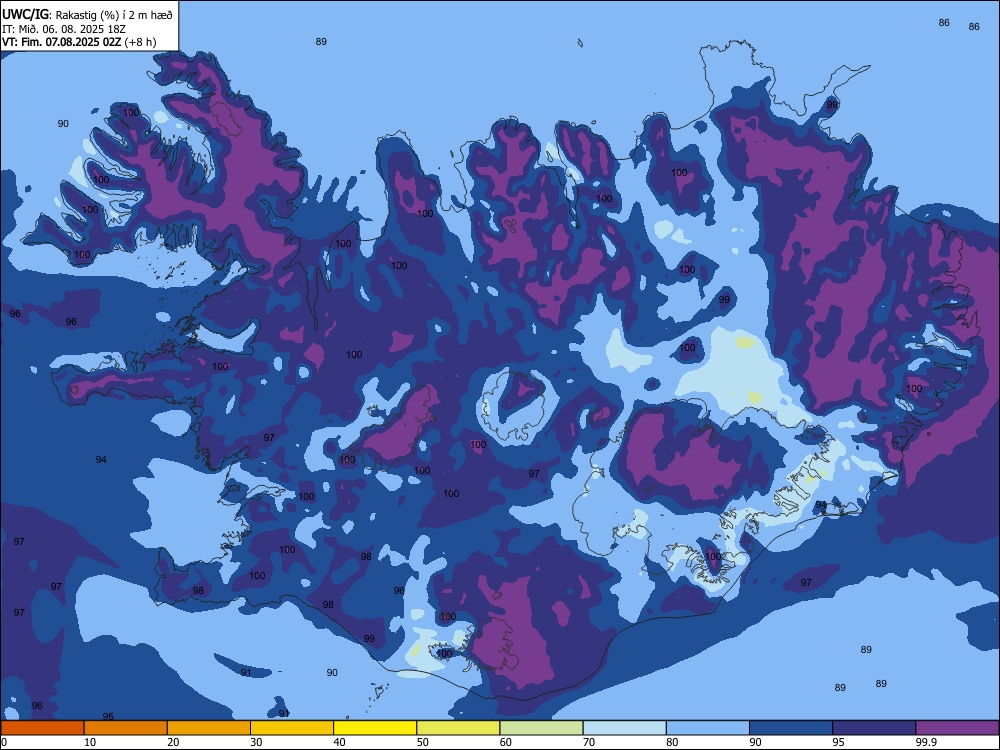Screen dimensions: 1000x750
Task: Click the 30–40 golden legend swatch
Action: coord(292,728)
